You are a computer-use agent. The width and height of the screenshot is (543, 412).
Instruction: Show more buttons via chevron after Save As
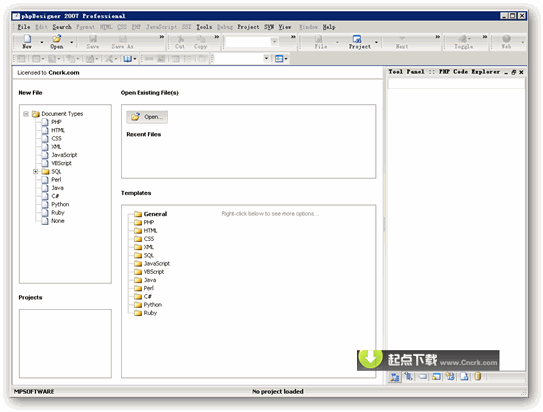(161, 36)
